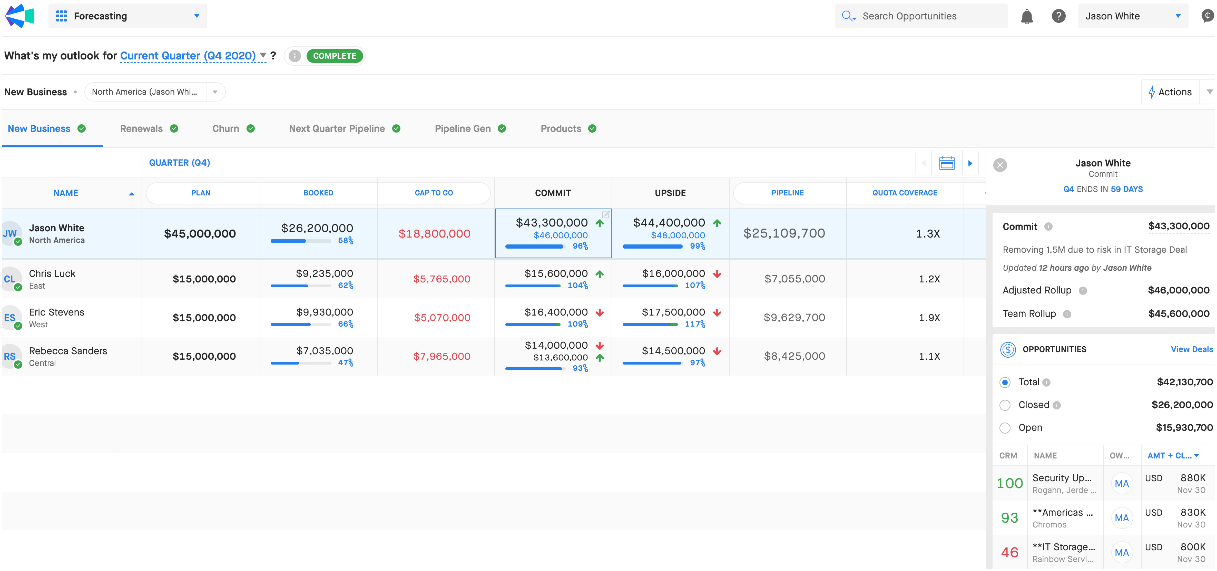
Task: Close the Jason White commit panel
Action: coord(1000,165)
